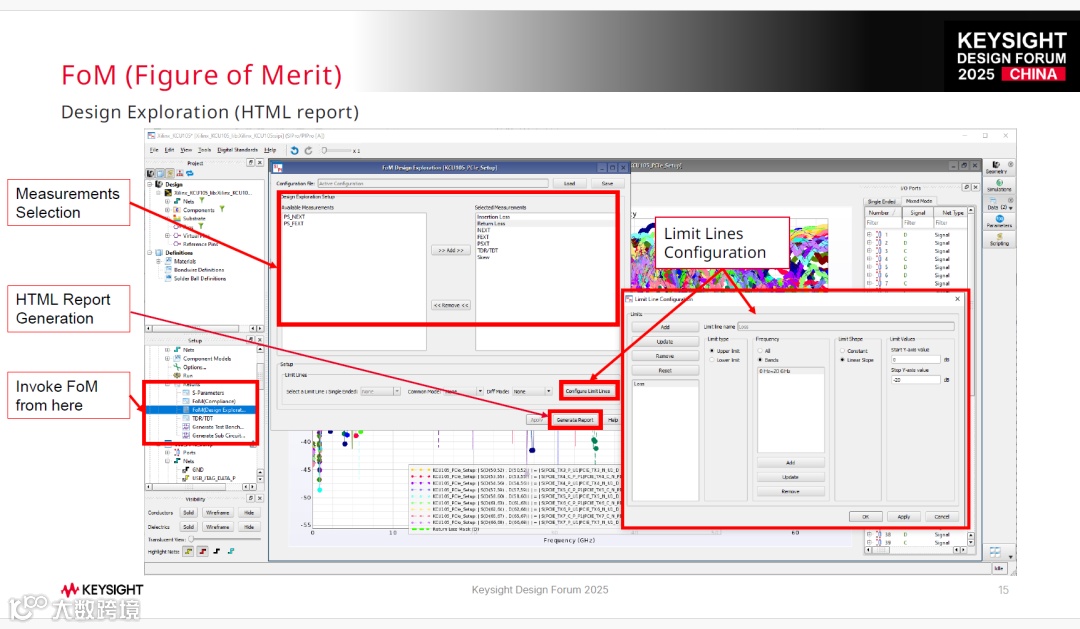
Task: Collapse the Design node in Project tree
Action: click(x=150, y=185)
